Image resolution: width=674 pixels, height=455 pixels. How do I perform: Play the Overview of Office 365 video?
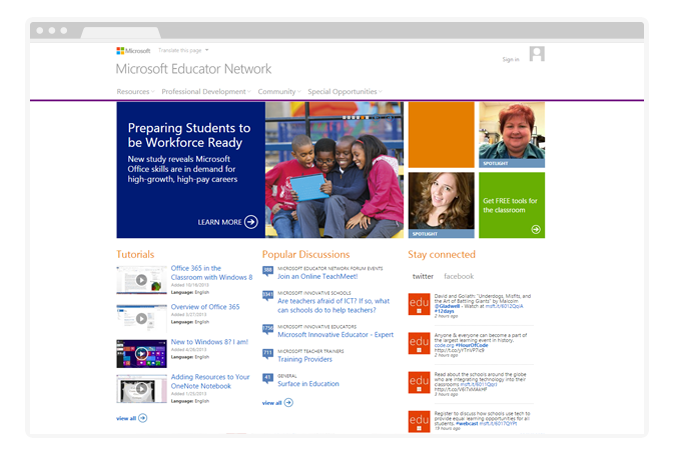(x=141, y=318)
